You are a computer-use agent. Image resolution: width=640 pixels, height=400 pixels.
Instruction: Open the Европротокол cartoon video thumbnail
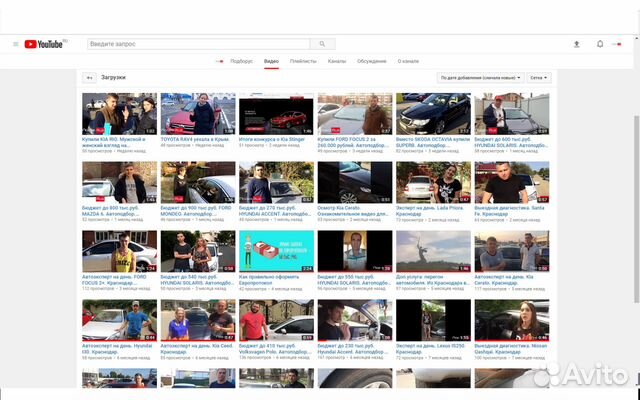point(276,251)
